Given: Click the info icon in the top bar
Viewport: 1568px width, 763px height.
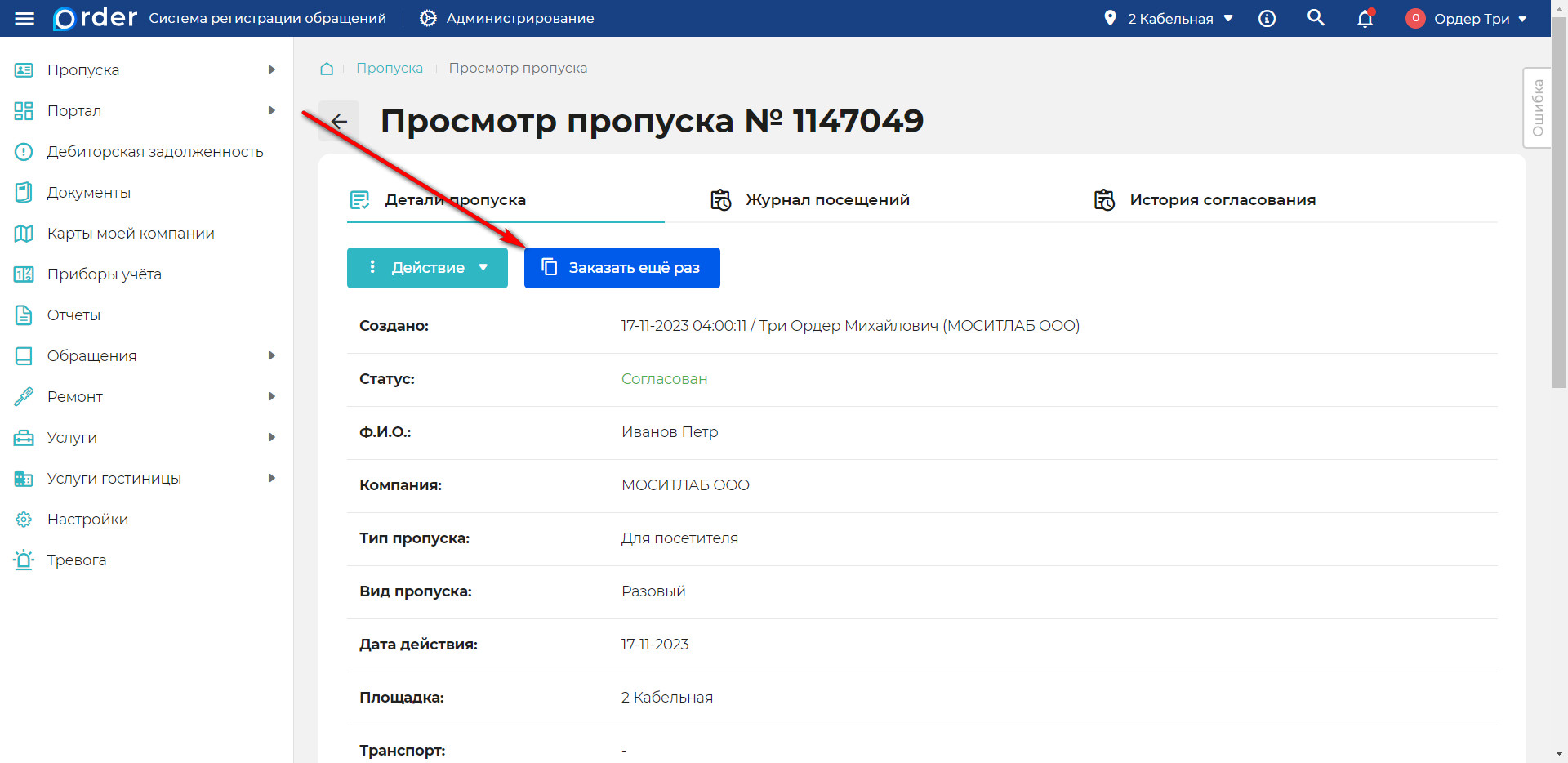Looking at the screenshot, I should tap(1267, 17).
